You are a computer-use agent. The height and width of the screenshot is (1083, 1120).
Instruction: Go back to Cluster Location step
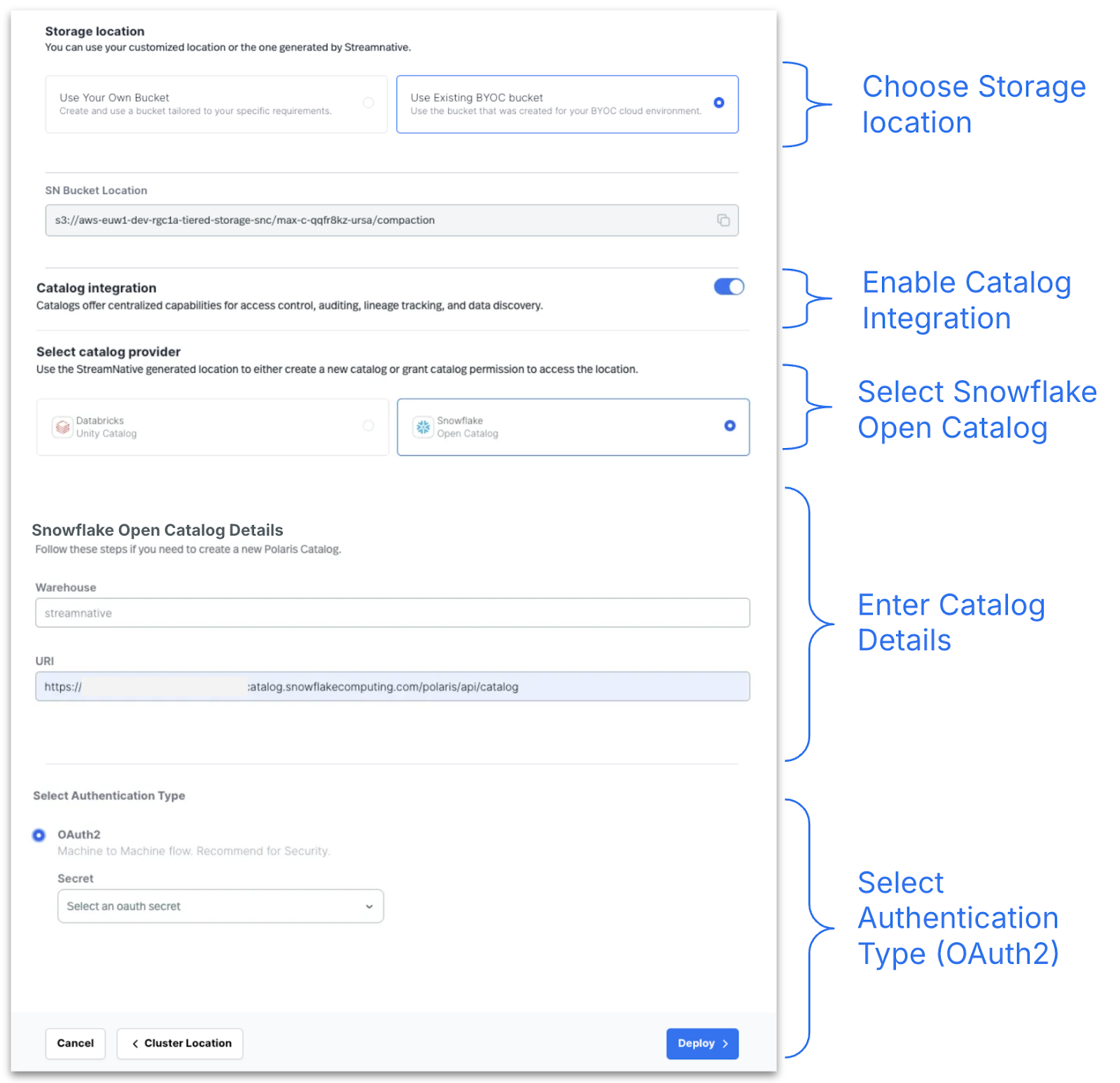[x=180, y=1043]
